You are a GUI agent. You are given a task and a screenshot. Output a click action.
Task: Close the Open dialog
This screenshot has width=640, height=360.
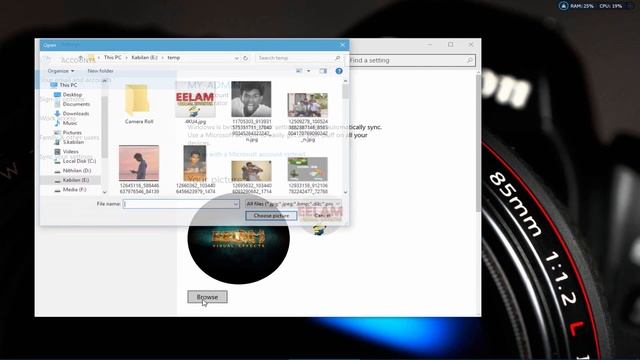coord(342,45)
